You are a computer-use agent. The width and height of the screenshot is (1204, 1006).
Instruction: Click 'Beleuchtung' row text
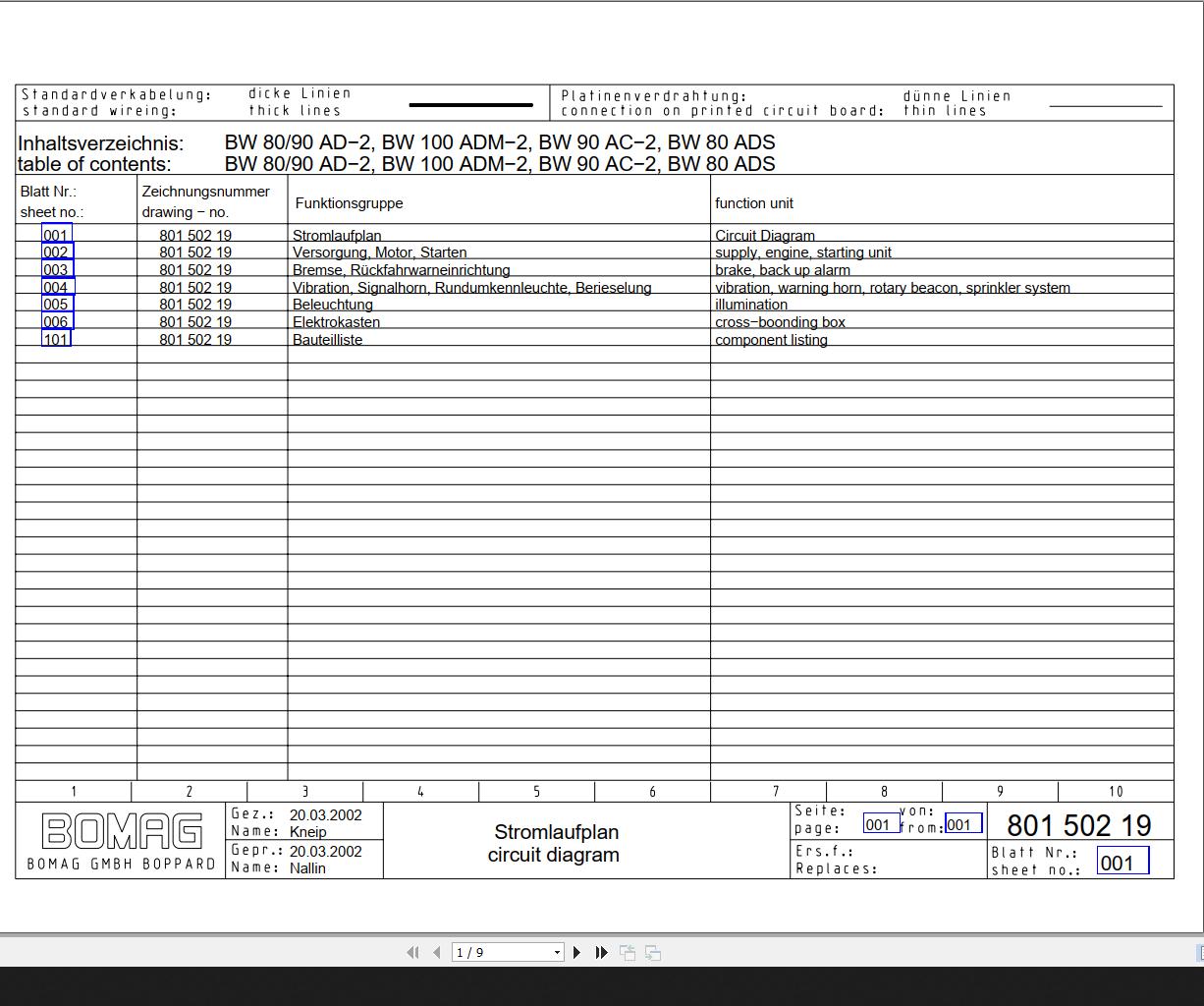click(333, 305)
